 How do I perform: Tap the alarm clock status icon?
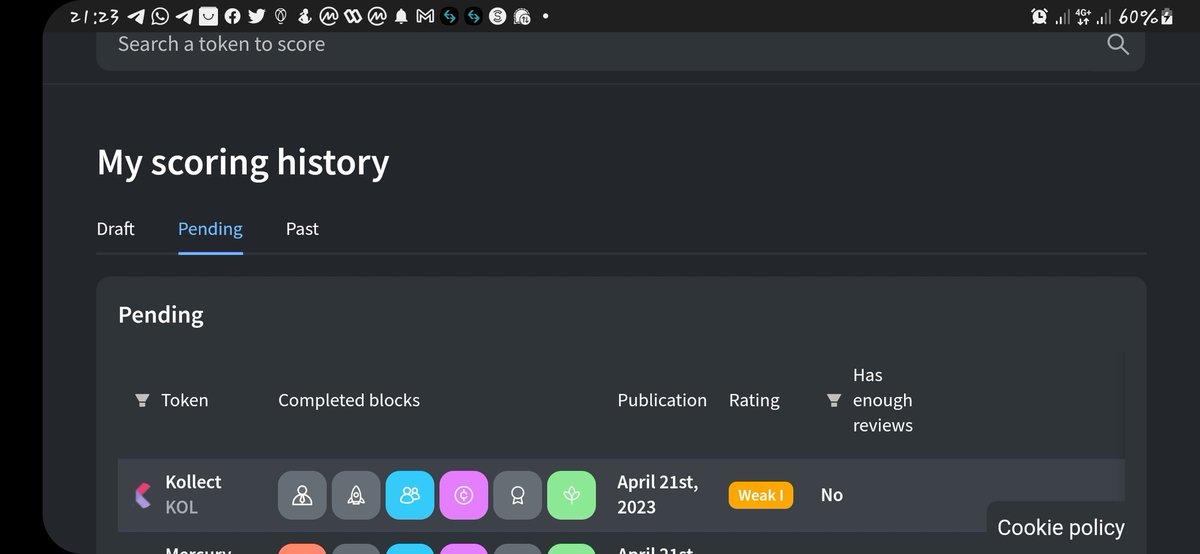[1039, 16]
